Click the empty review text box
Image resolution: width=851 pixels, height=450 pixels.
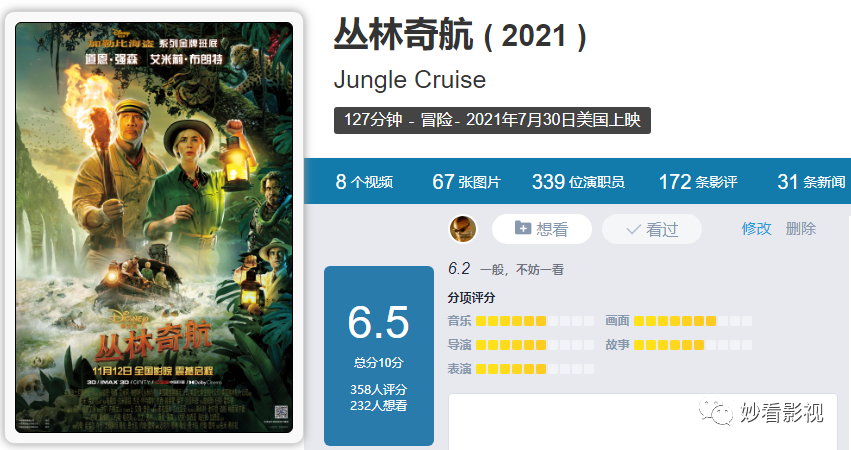pyautogui.click(x=643, y=422)
